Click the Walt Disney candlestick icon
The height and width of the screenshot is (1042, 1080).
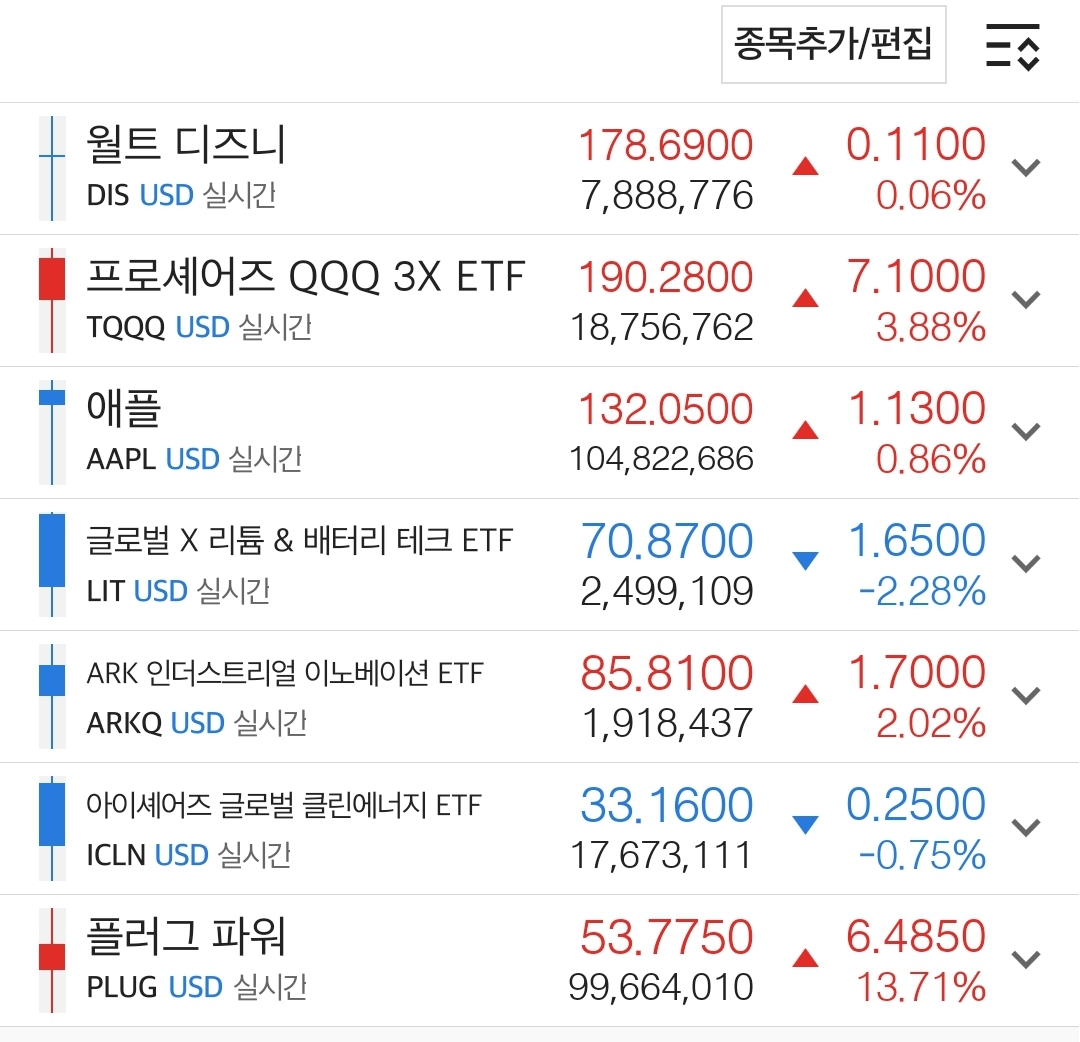tap(52, 168)
